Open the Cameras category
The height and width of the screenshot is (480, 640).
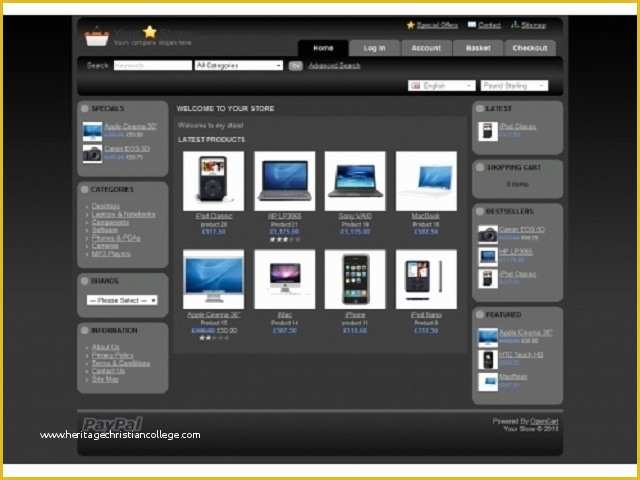pyautogui.click(x=105, y=246)
